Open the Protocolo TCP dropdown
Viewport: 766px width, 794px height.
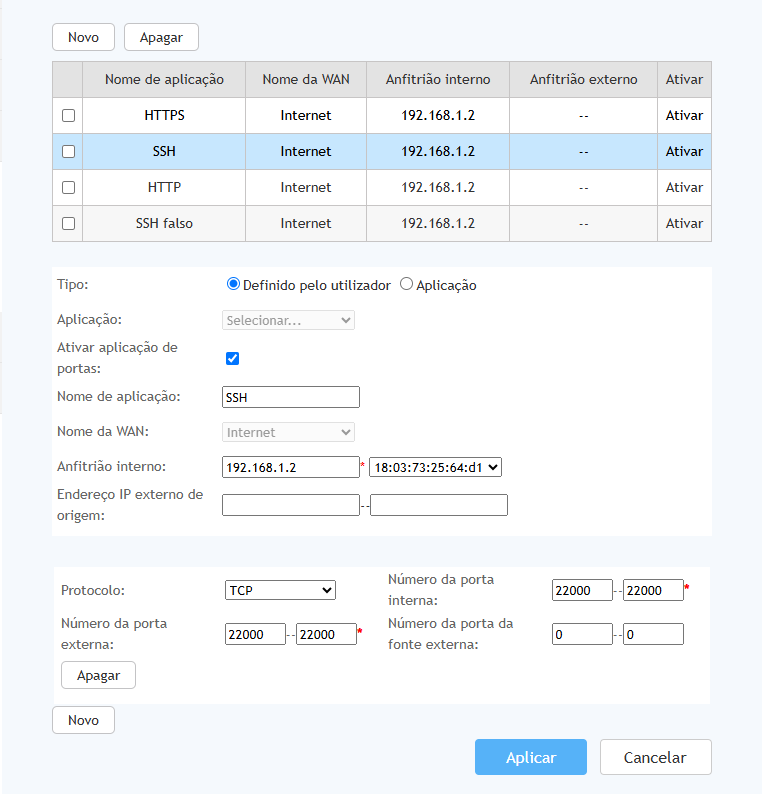(280, 591)
